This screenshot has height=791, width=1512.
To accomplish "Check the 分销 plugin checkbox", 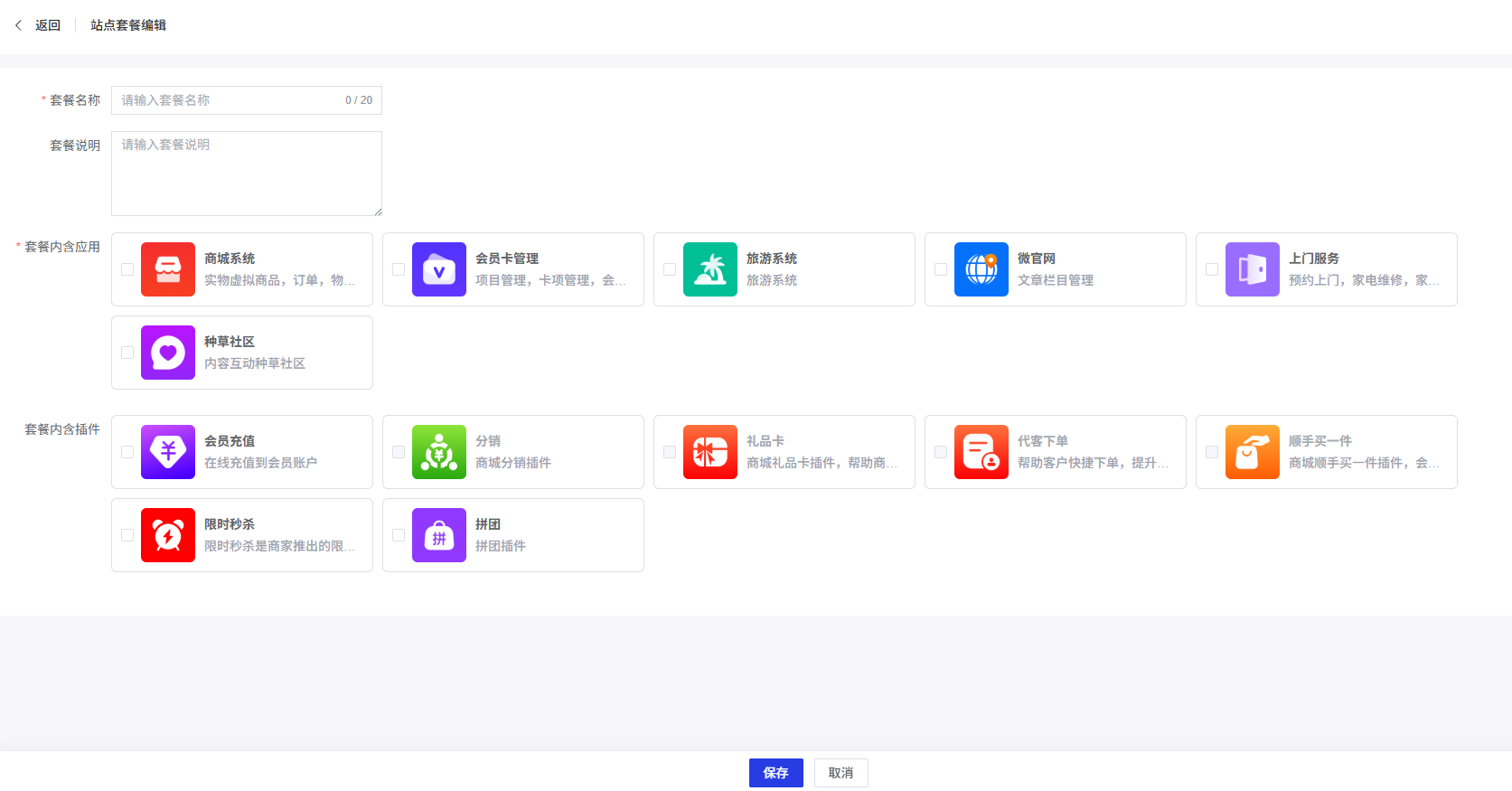I will (x=399, y=452).
